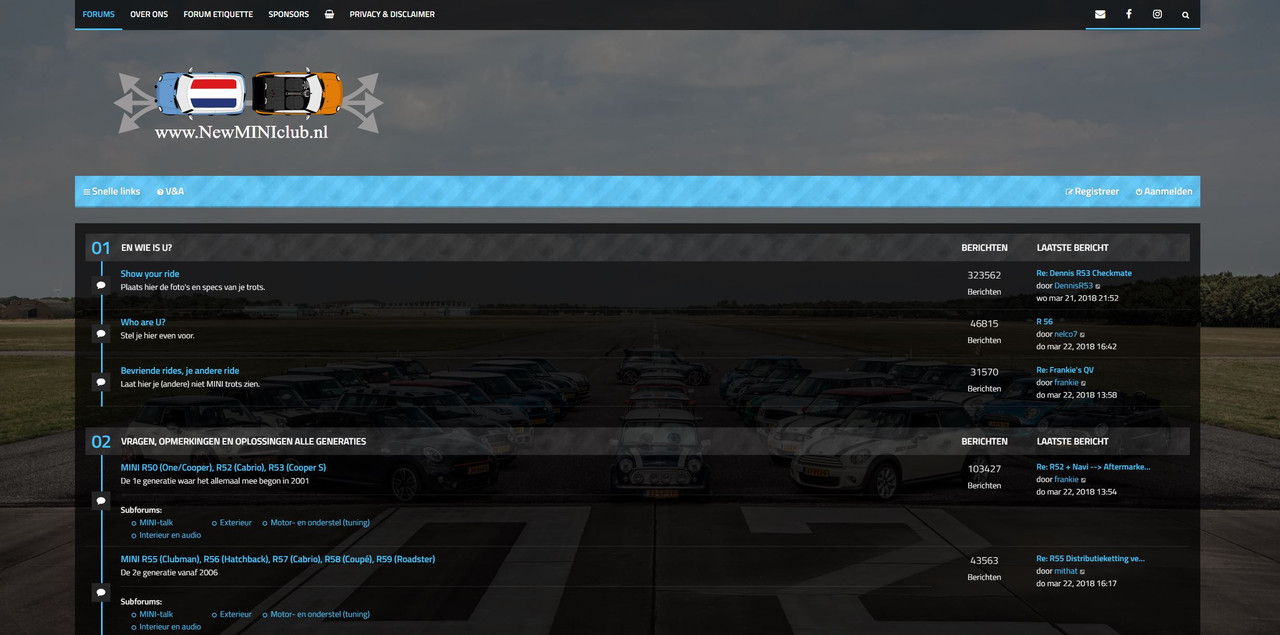The image size is (1280, 635).
Task: View latest post icon next to nelco7
Action: (x=1082, y=335)
